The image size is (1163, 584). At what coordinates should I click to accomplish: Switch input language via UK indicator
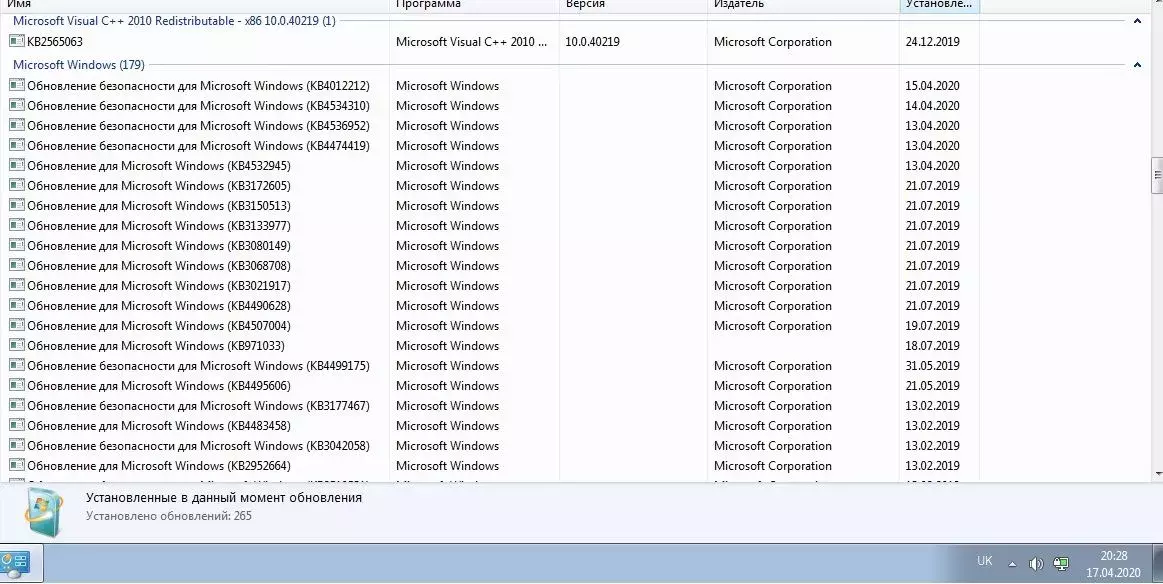tap(984, 561)
